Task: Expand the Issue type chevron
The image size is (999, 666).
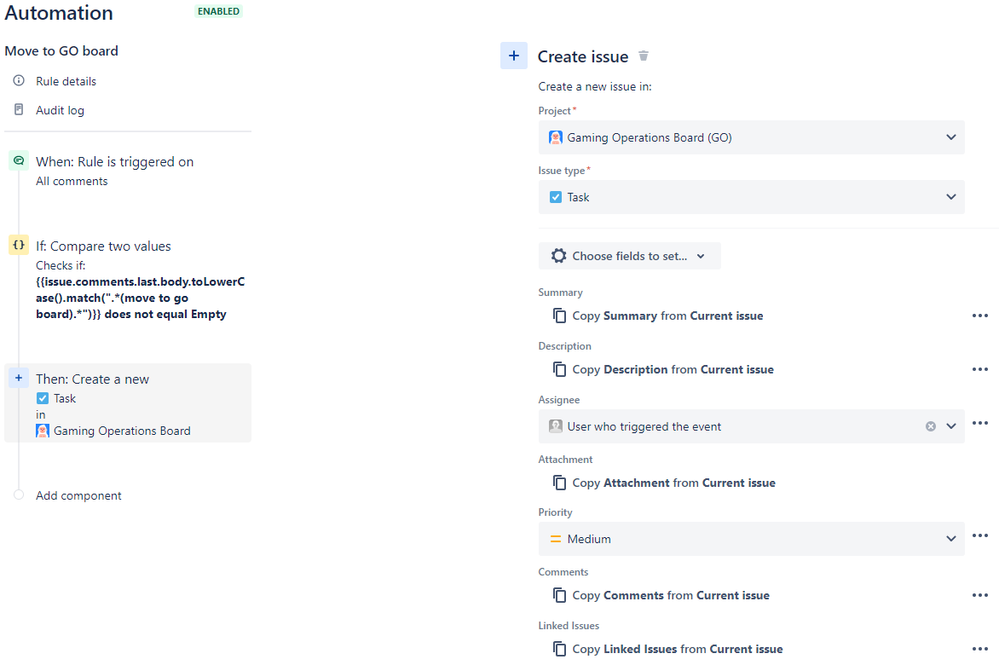Action: pyautogui.click(x=951, y=197)
